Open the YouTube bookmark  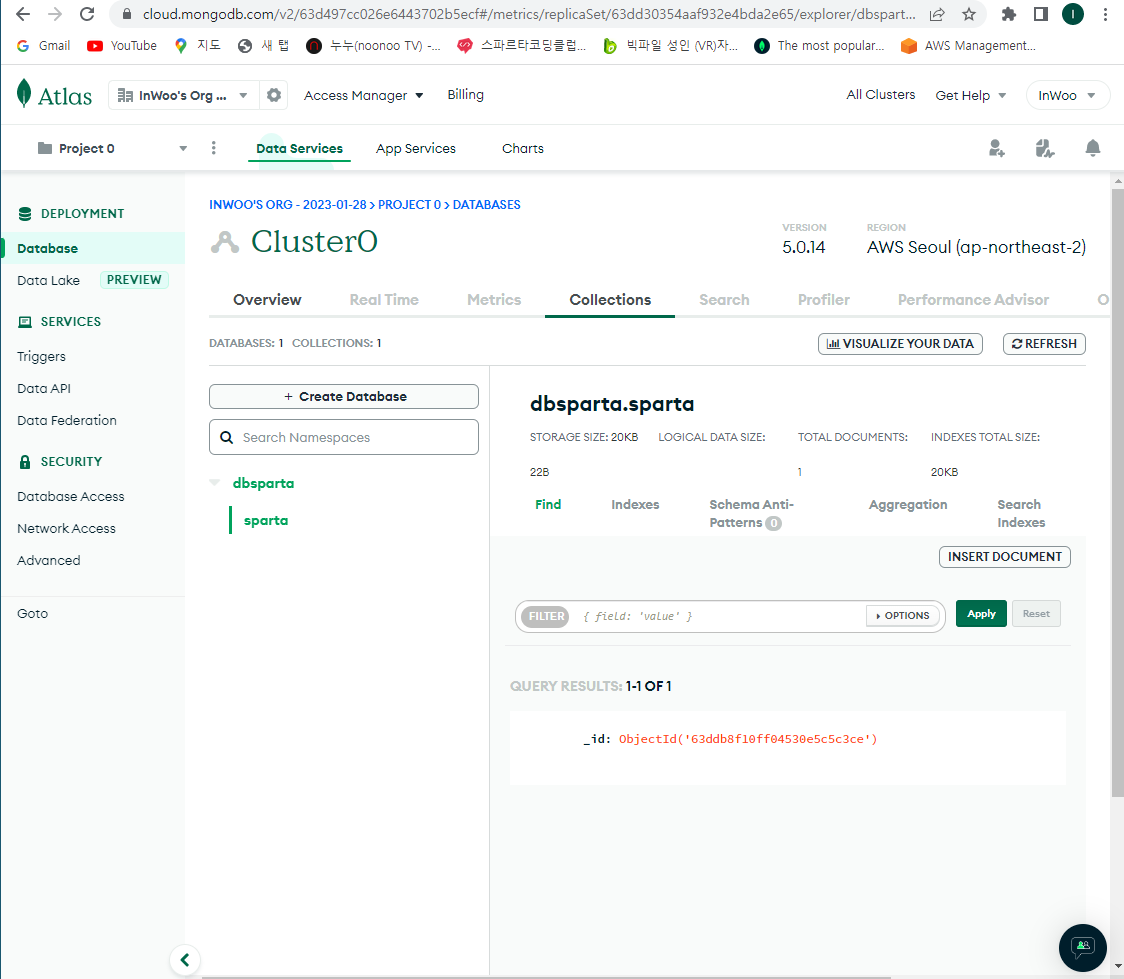pos(122,46)
